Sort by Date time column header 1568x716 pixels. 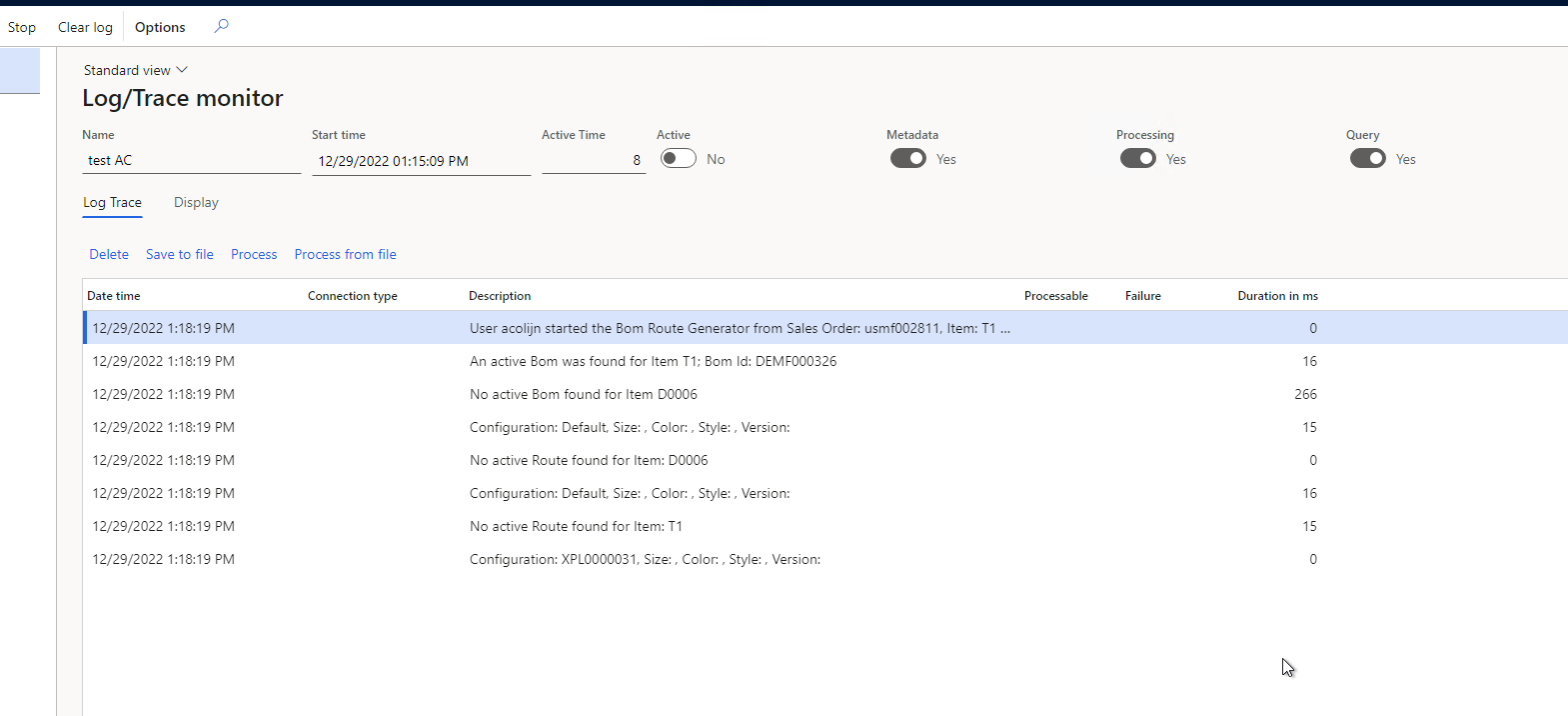114,296
